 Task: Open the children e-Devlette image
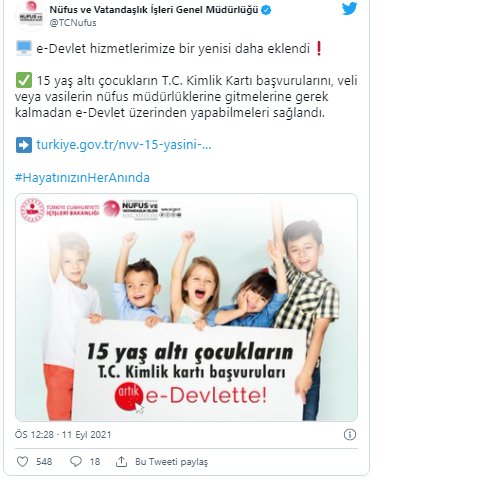[x=186, y=307]
